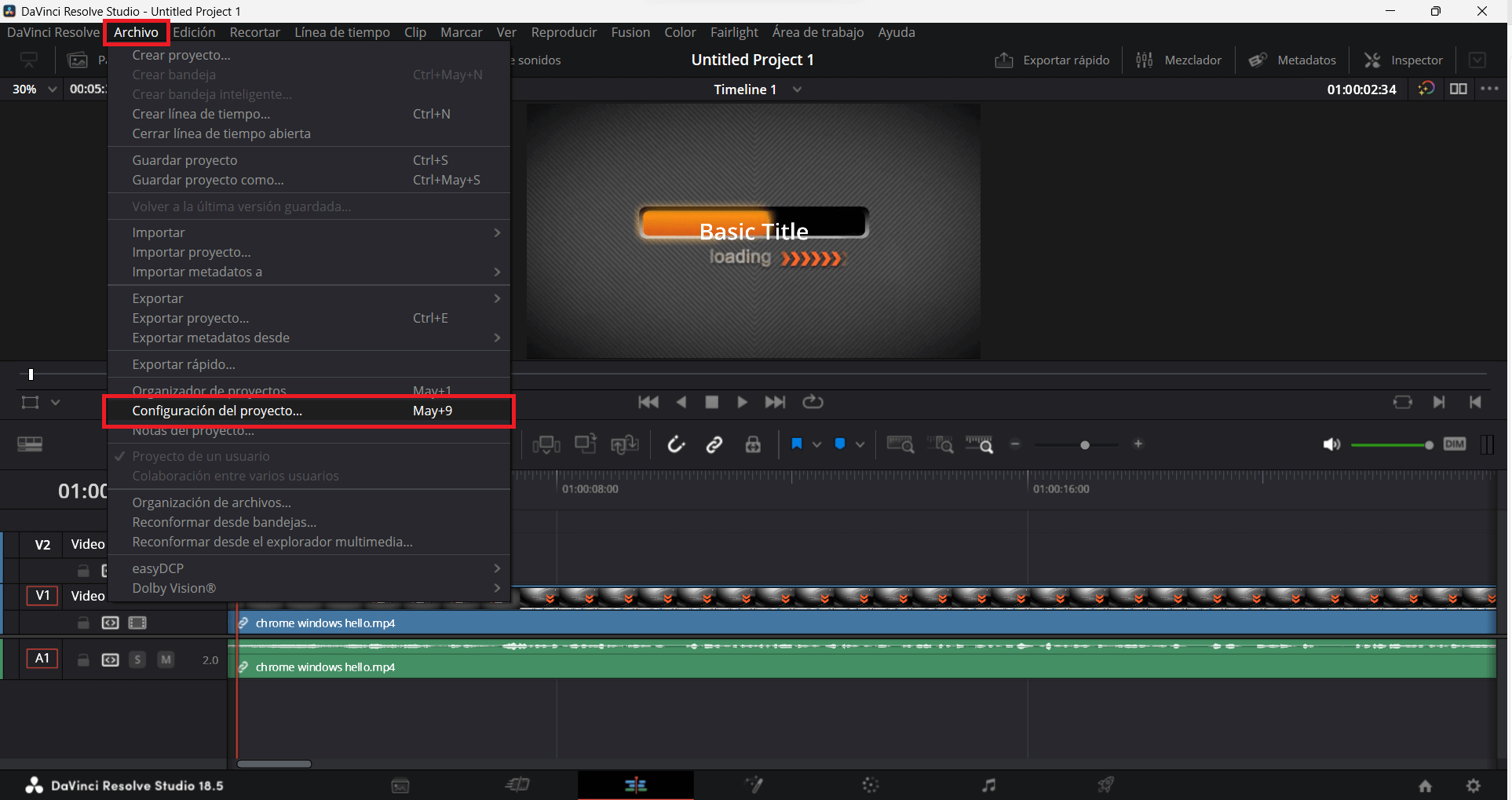This screenshot has height=800, width=1512.
Task: Toggle the linked selection chain icon
Action: pyautogui.click(x=714, y=445)
